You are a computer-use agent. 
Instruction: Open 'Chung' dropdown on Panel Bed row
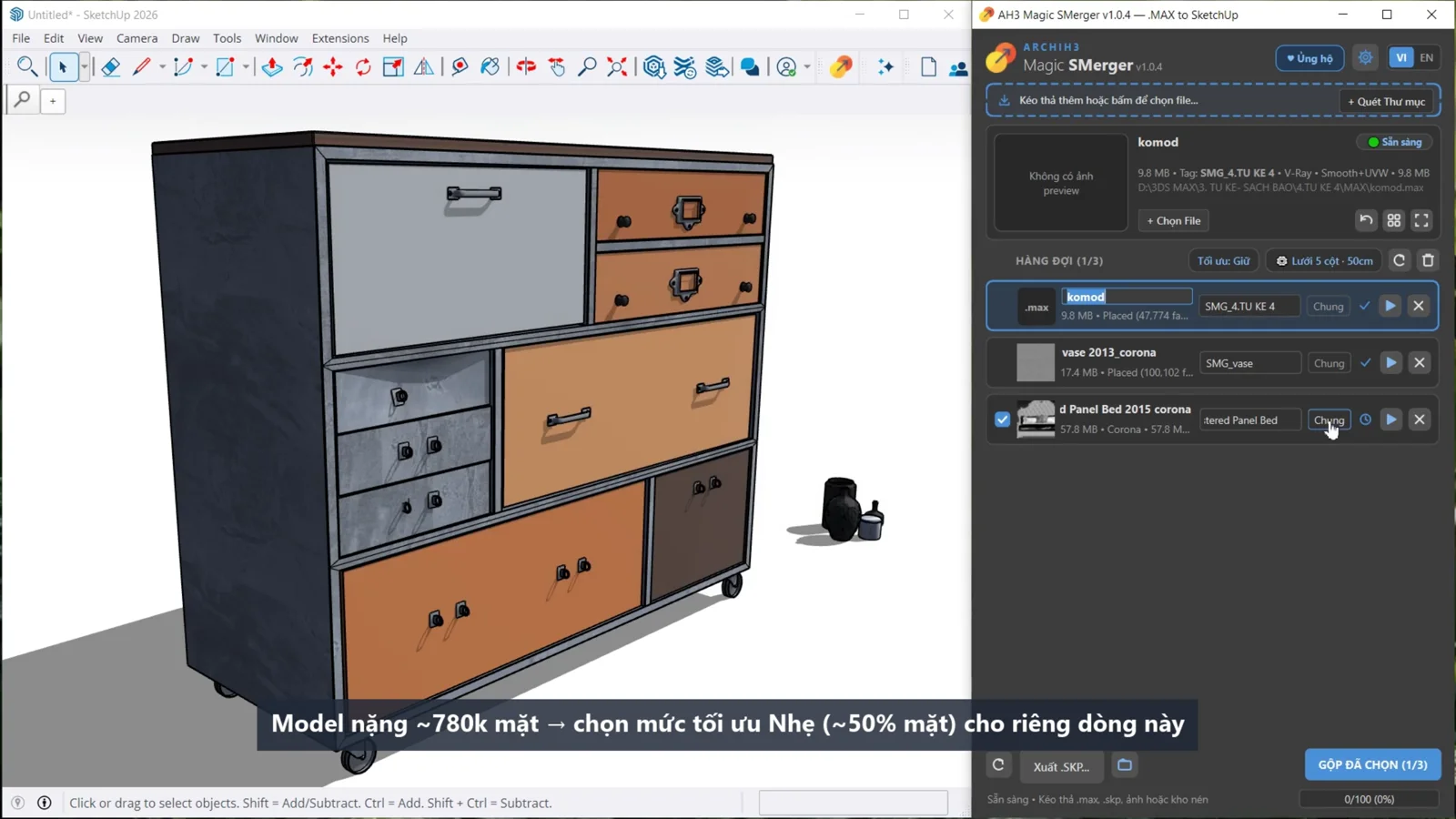click(1329, 420)
